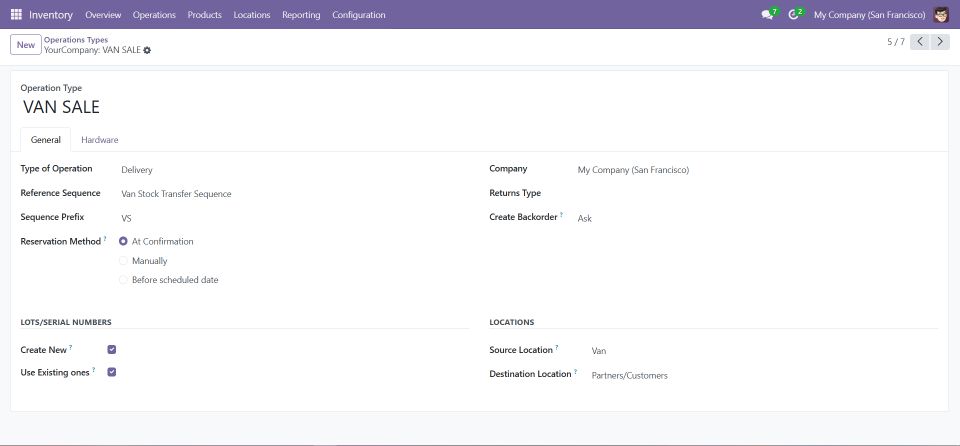Screen dimensions: 960x446
Task: Go to previous record with left arrow
Action: 920,42
